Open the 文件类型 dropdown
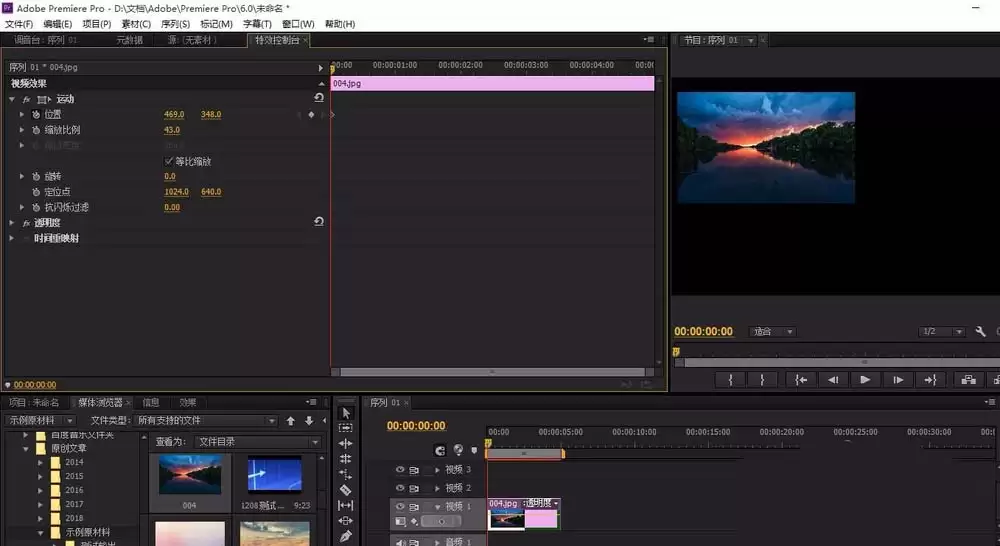 click(206, 420)
